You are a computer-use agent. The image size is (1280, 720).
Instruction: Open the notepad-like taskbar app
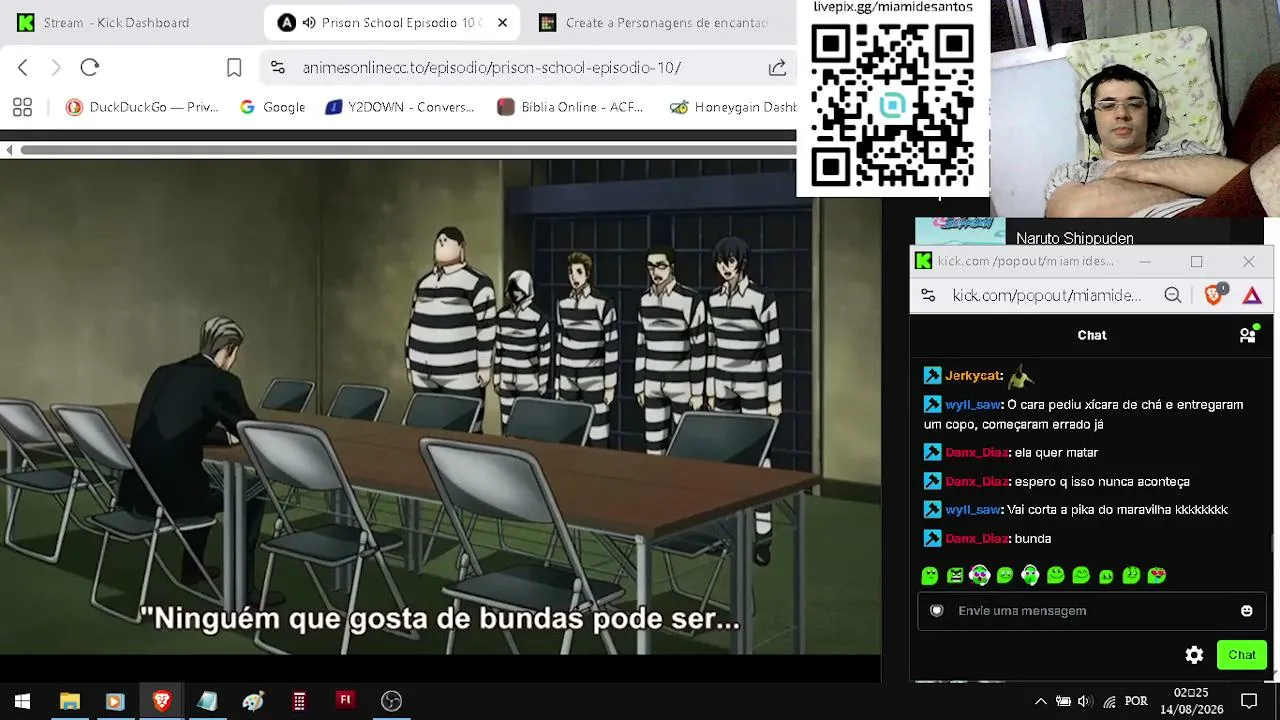[x=207, y=701]
